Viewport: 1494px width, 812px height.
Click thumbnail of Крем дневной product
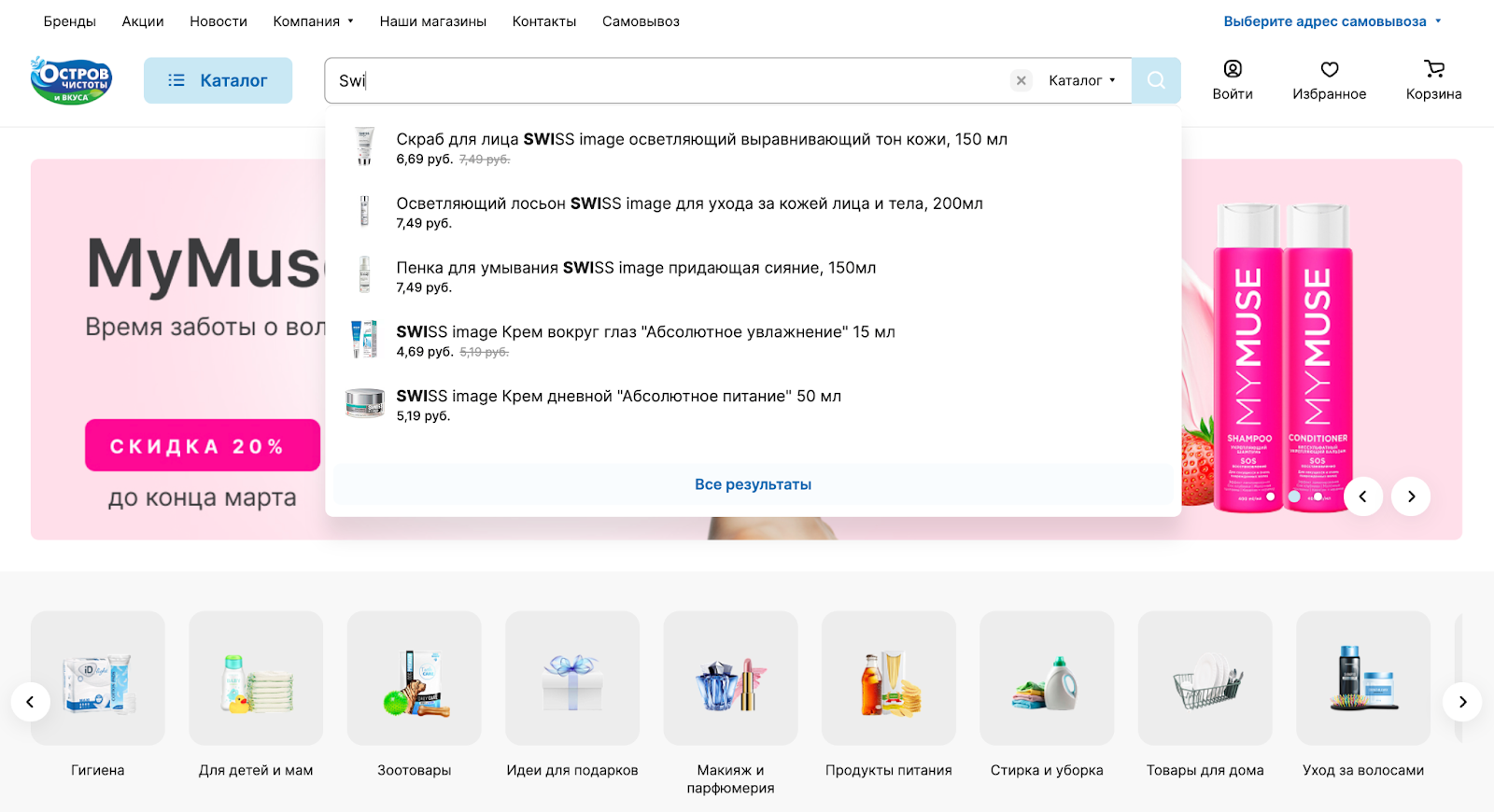pyautogui.click(x=364, y=403)
